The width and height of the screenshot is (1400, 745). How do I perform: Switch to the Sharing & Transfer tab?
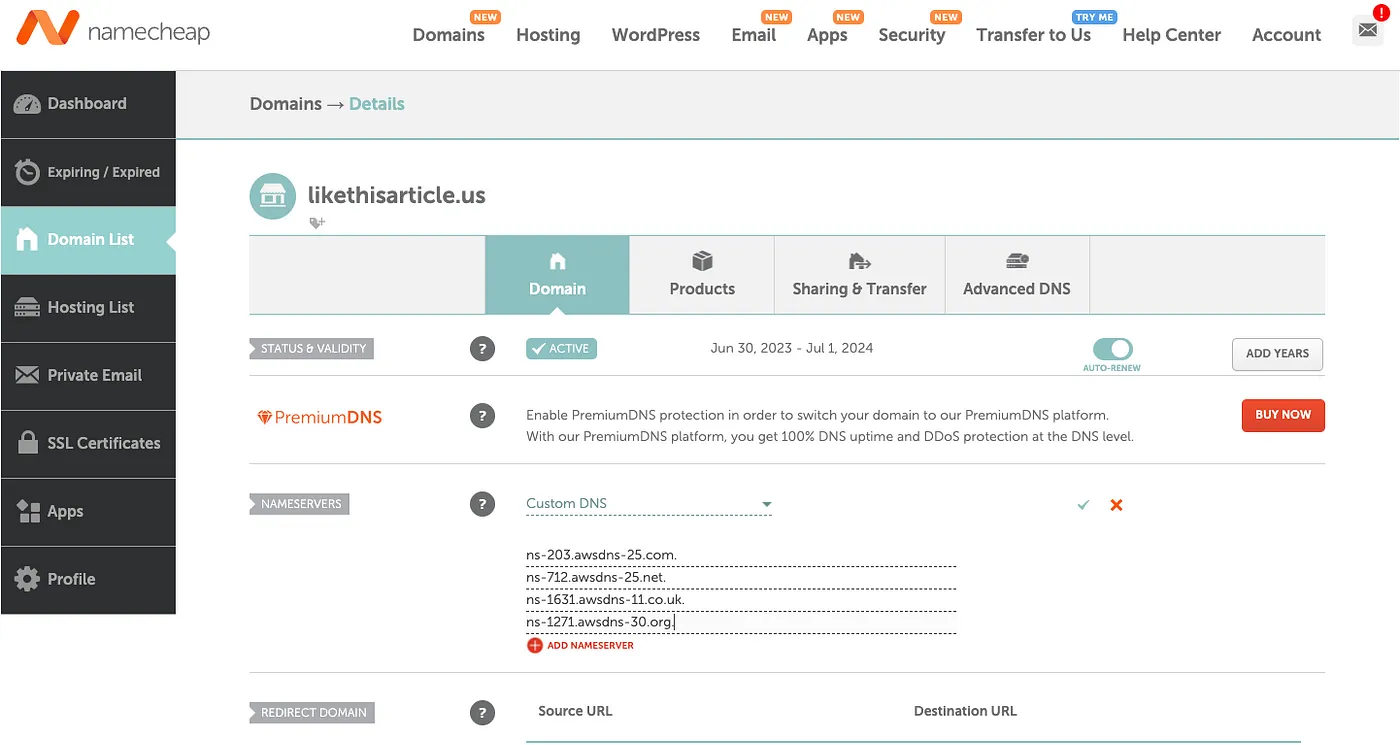[x=859, y=275]
